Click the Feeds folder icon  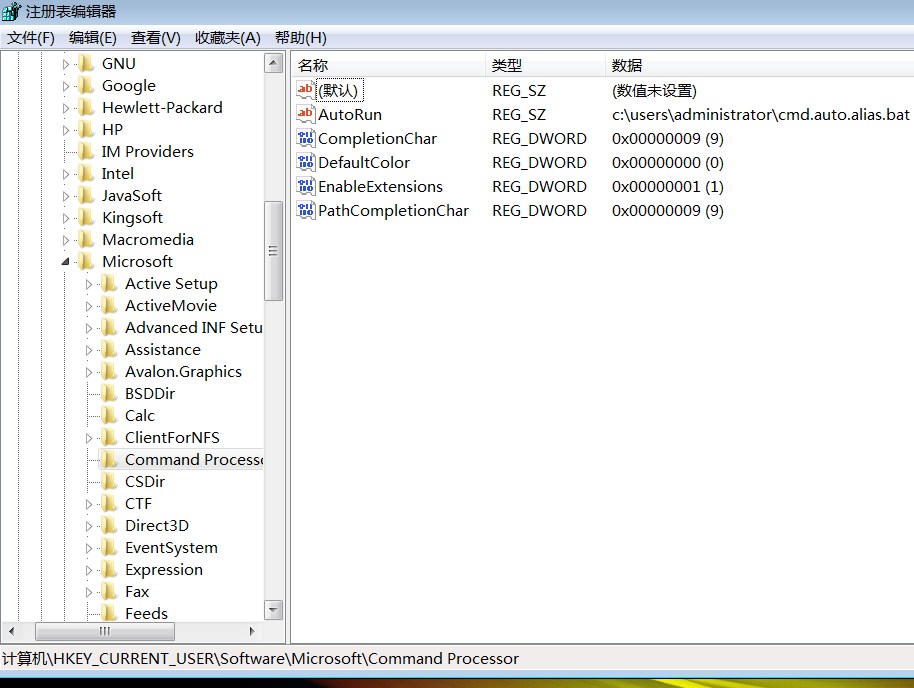(x=109, y=613)
